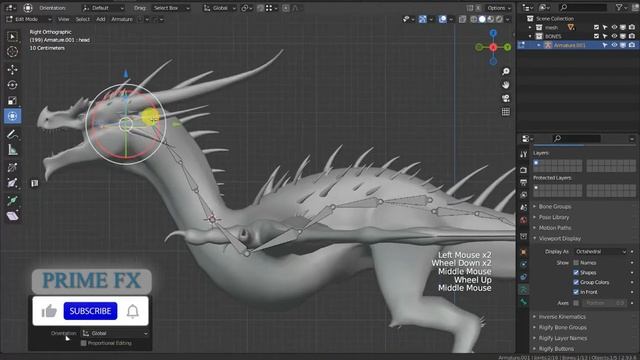This screenshot has width=640, height=360.
Task: Expand the Inverse Kinematics panel
Action: [562, 317]
